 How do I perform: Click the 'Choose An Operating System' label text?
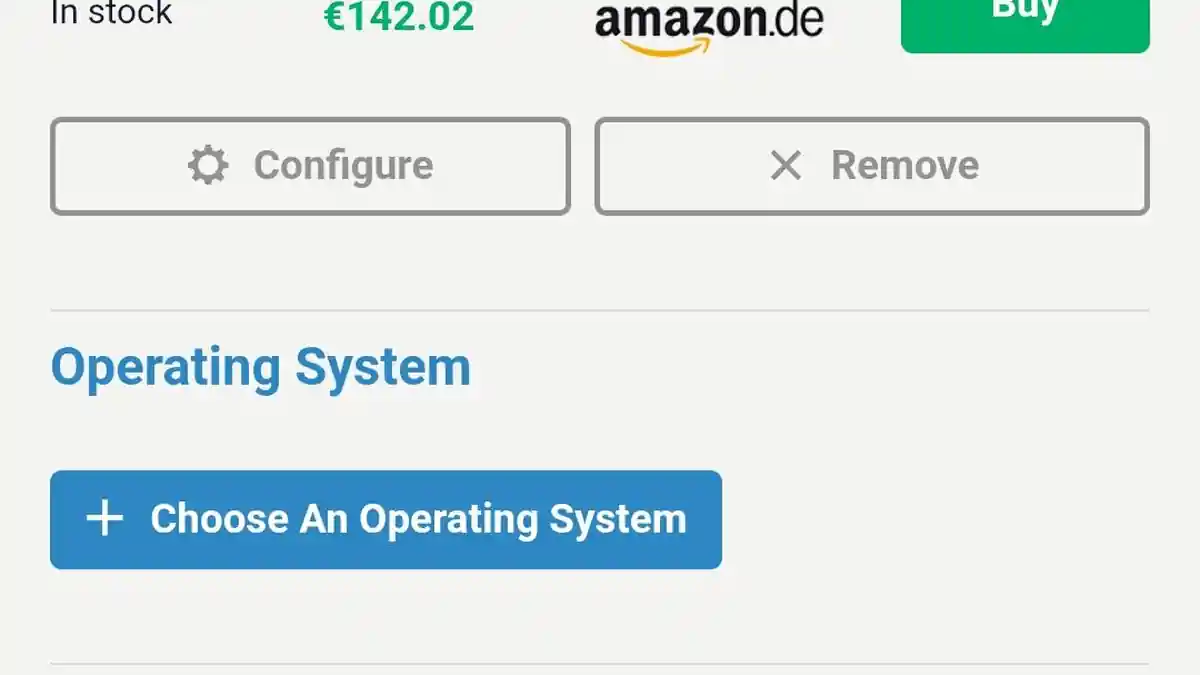coord(418,519)
